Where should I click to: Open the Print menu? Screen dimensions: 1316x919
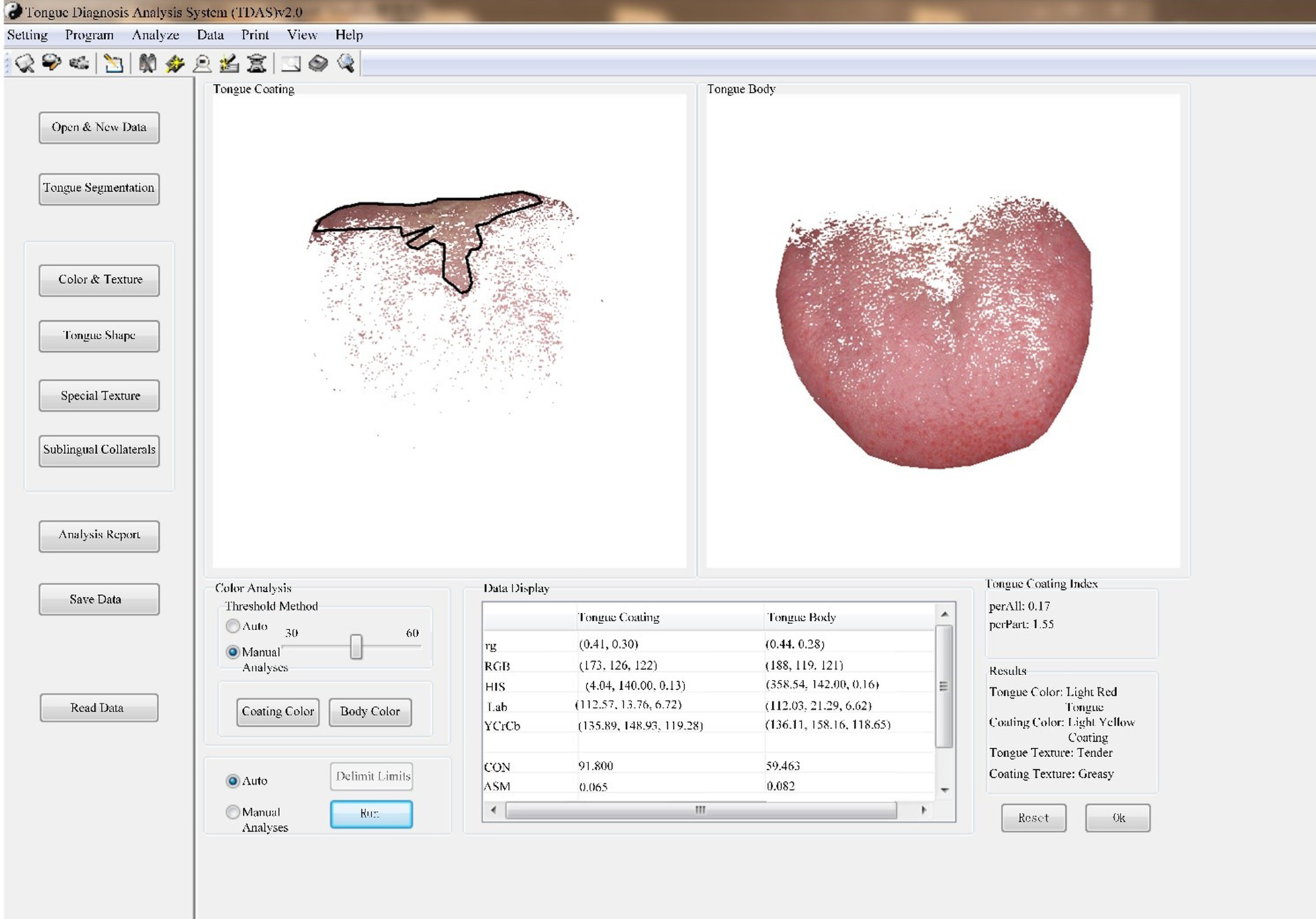coord(255,35)
